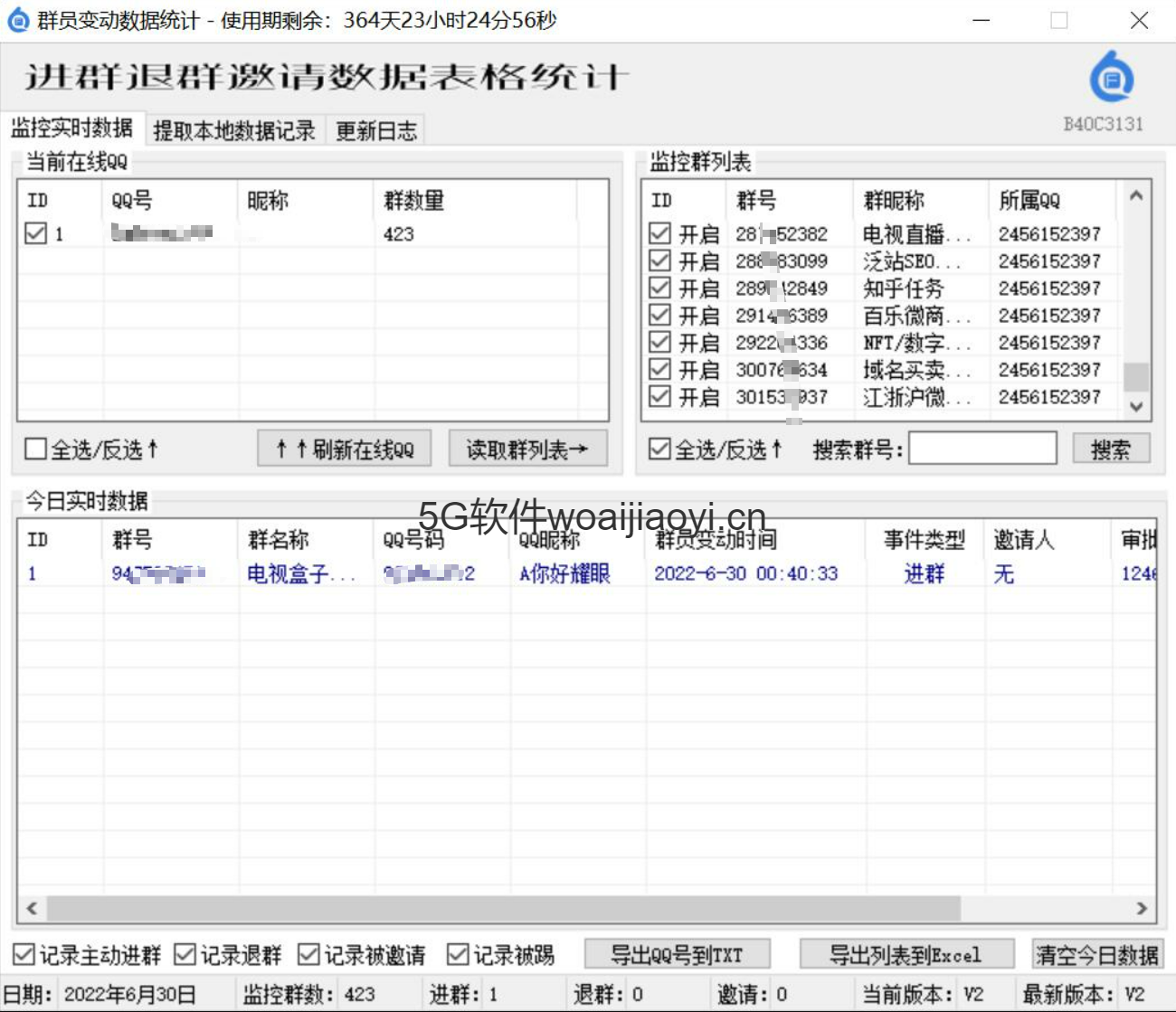Uncheck online QQ row 1 checkbox

coord(35,233)
